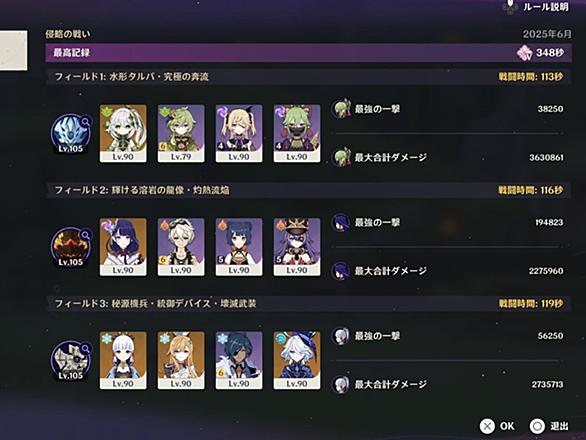Inspect the Field 3 machine boss icon
The height and width of the screenshot is (440, 586).
pyautogui.click(x=71, y=361)
